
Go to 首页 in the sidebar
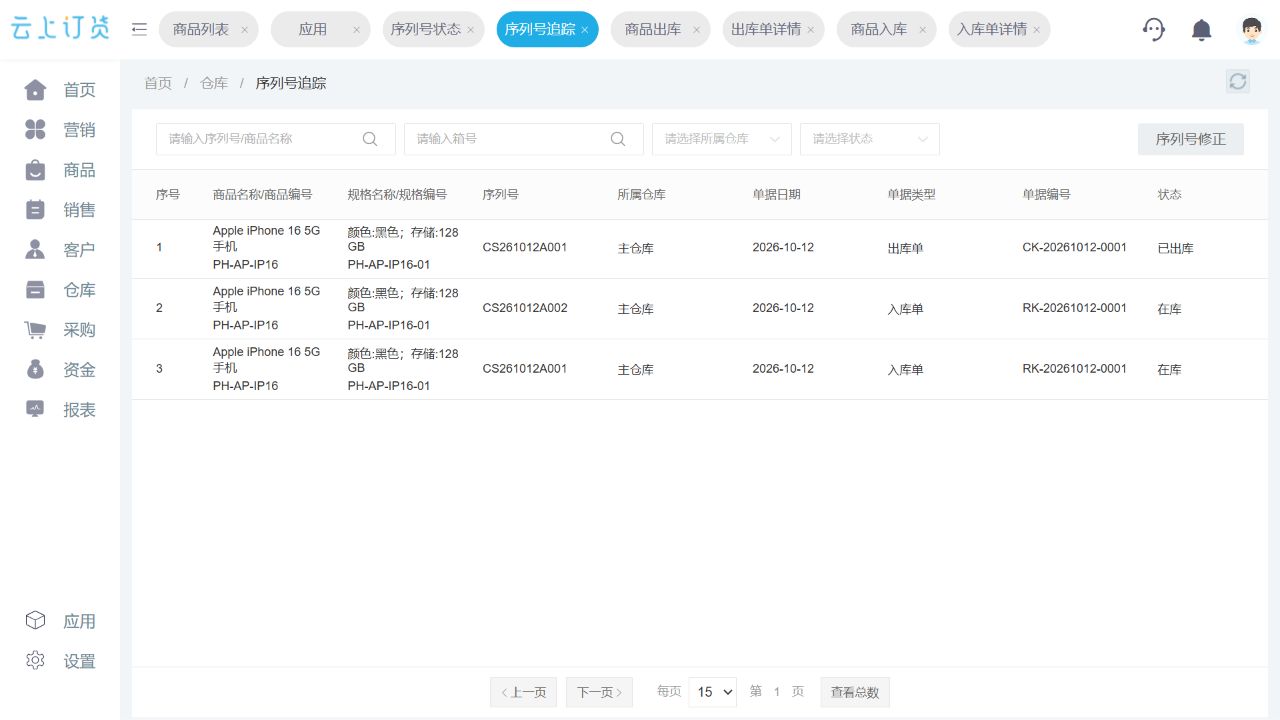coord(60,90)
